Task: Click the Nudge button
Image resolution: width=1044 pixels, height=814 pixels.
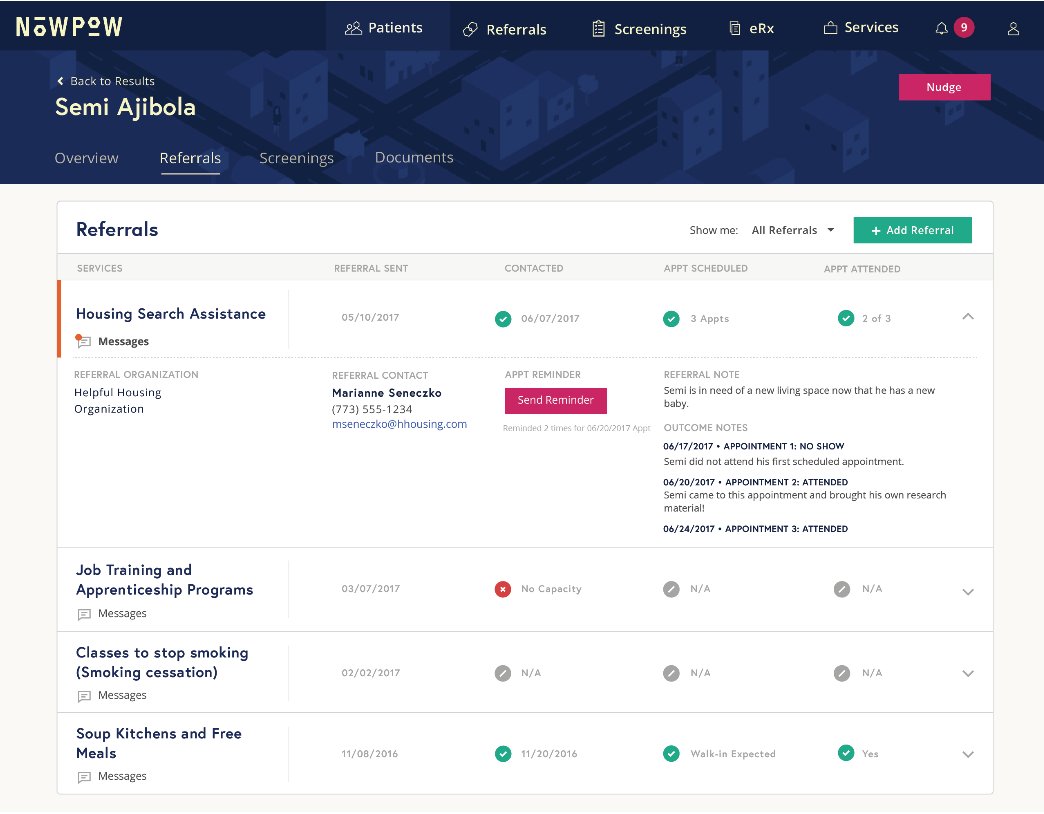Action: [944, 87]
